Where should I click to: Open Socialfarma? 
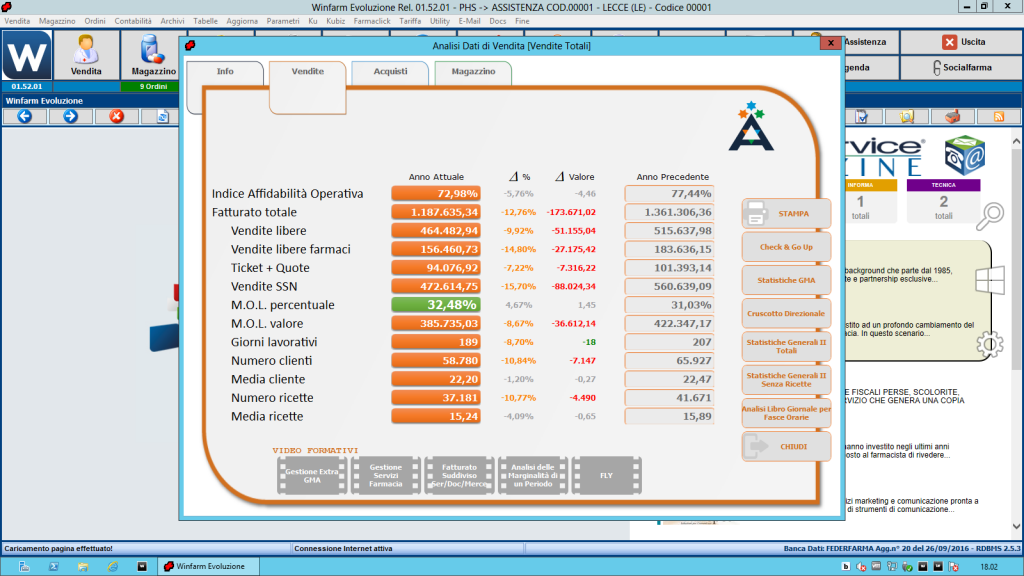(x=962, y=67)
